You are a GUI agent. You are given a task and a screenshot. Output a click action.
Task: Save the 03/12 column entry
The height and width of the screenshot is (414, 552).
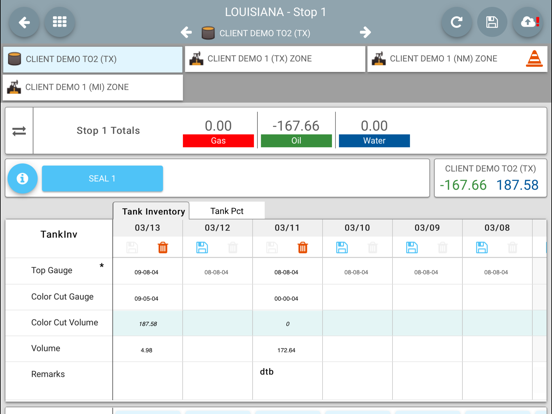click(202, 247)
